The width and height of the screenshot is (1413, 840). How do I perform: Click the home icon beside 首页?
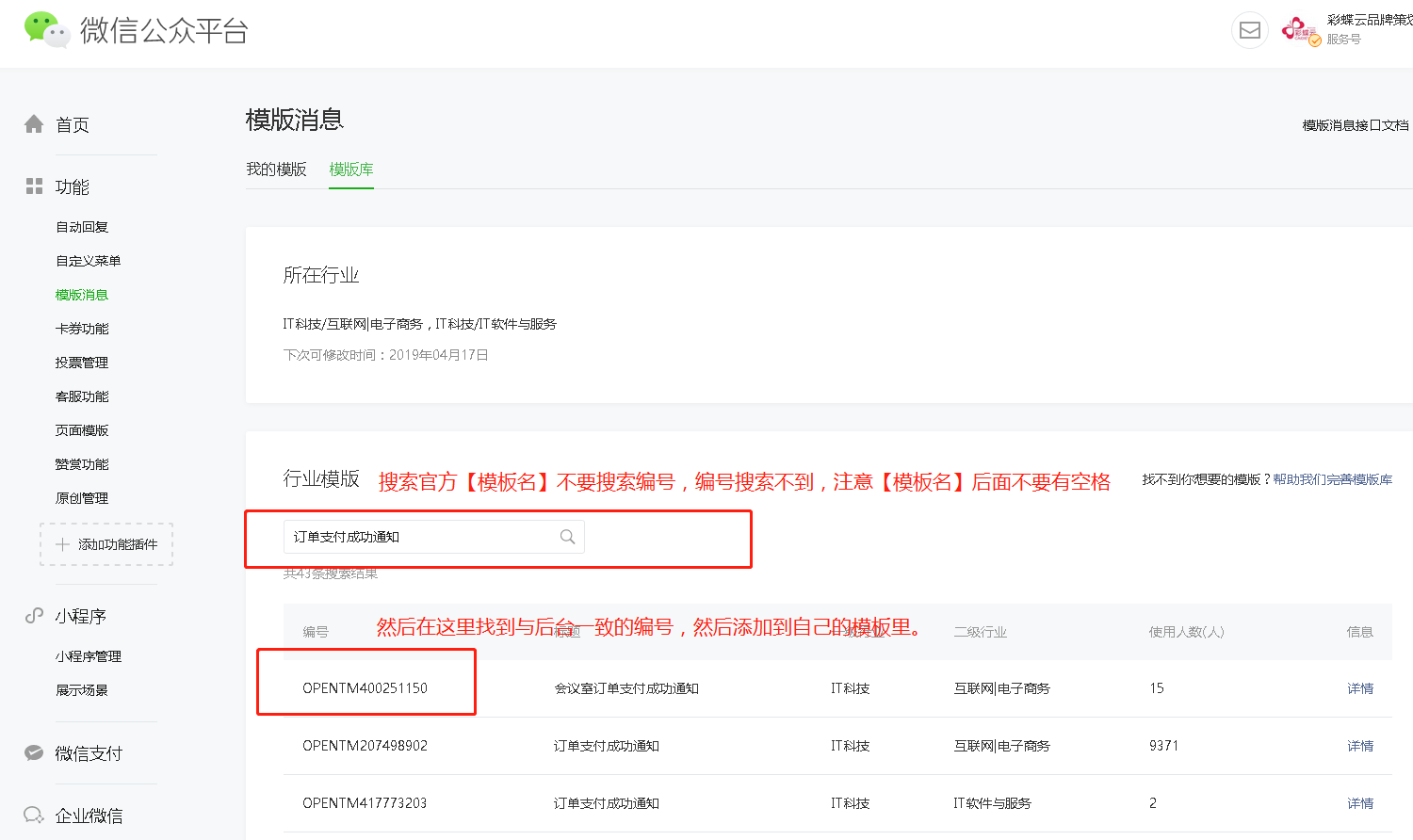pyautogui.click(x=34, y=124)
